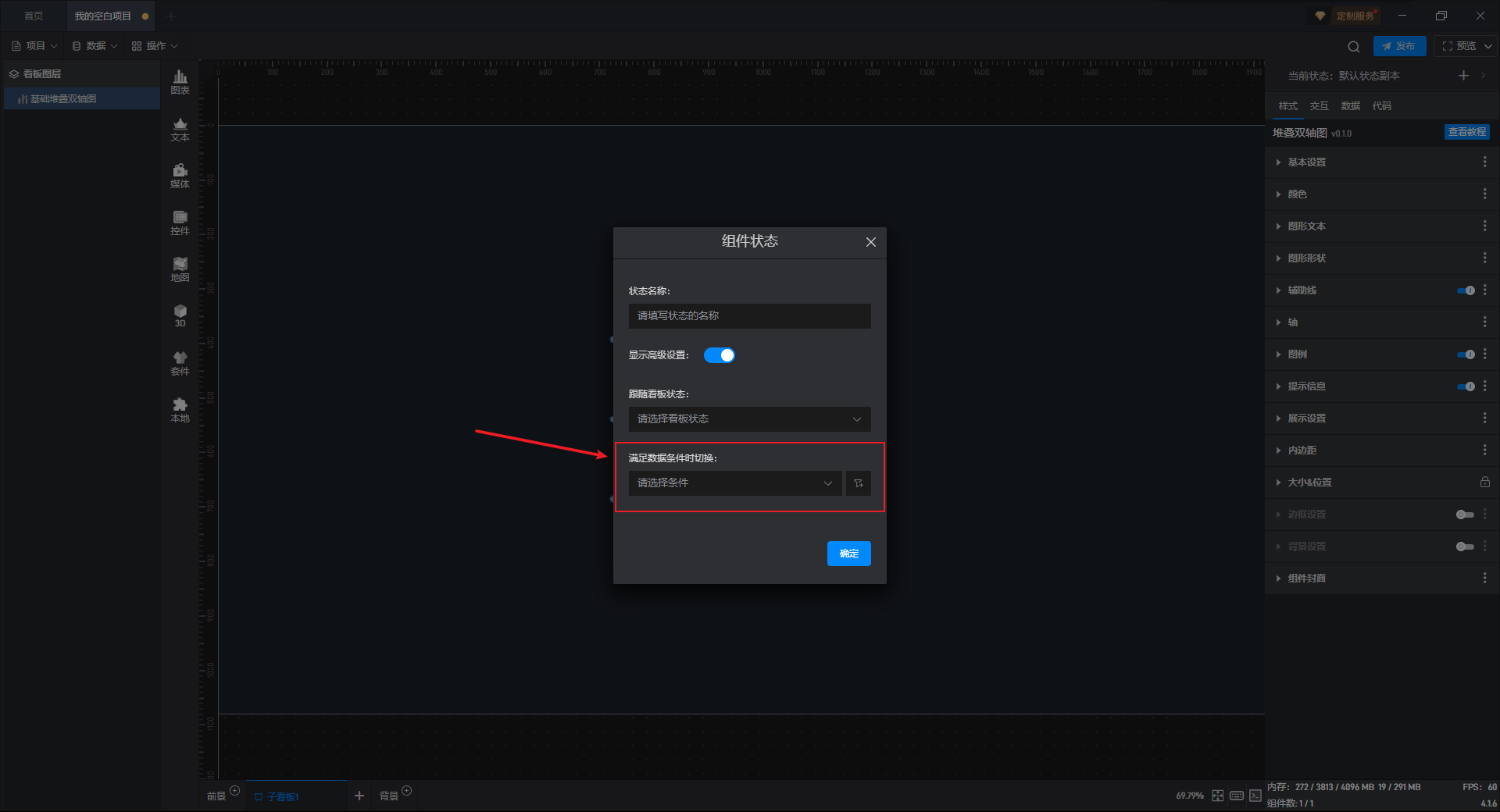Open the 请选择条件 dropdown
Viewport: 1500px width, 812px height.
735,483
